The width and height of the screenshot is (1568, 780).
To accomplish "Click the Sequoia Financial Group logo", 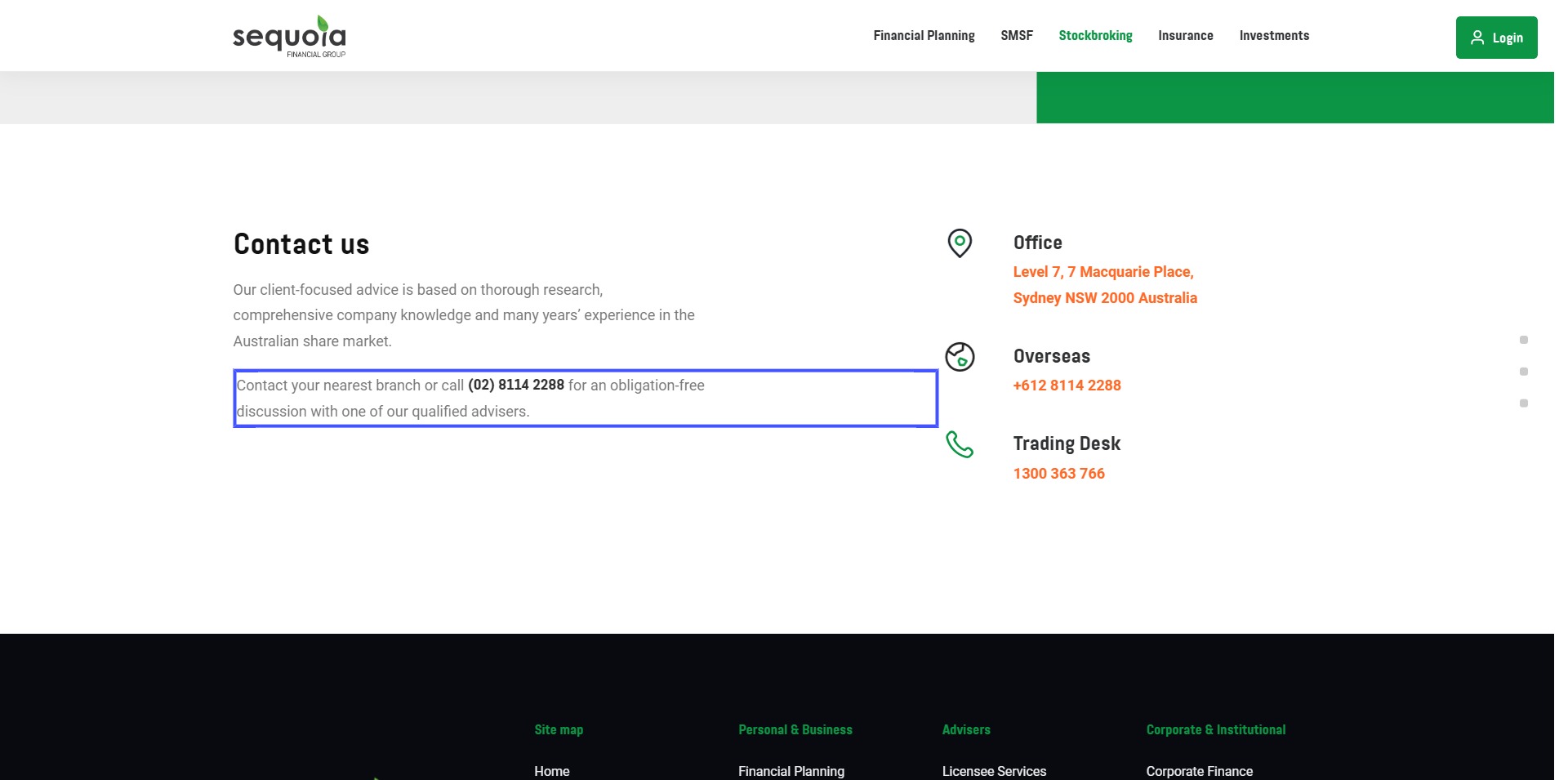I will [289, 37].
